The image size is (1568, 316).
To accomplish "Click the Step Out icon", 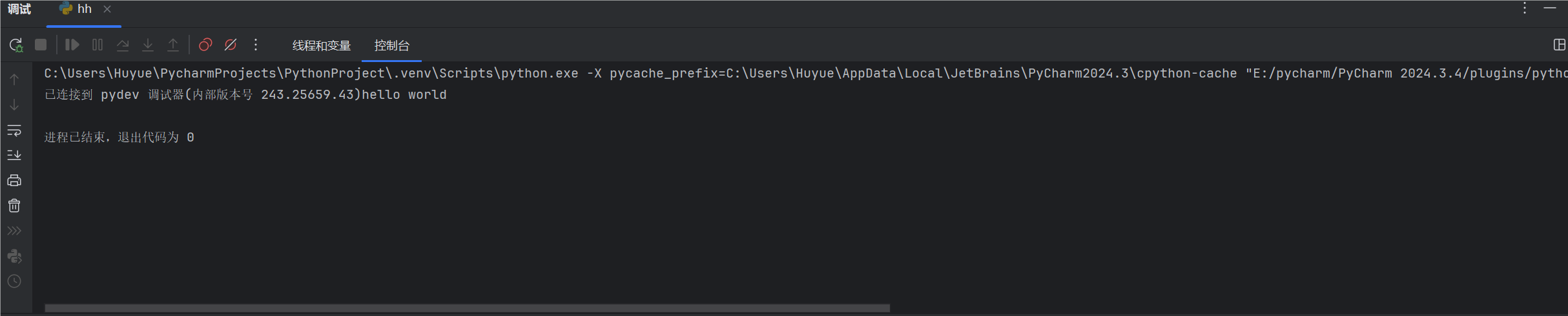I will pos(173,45).
